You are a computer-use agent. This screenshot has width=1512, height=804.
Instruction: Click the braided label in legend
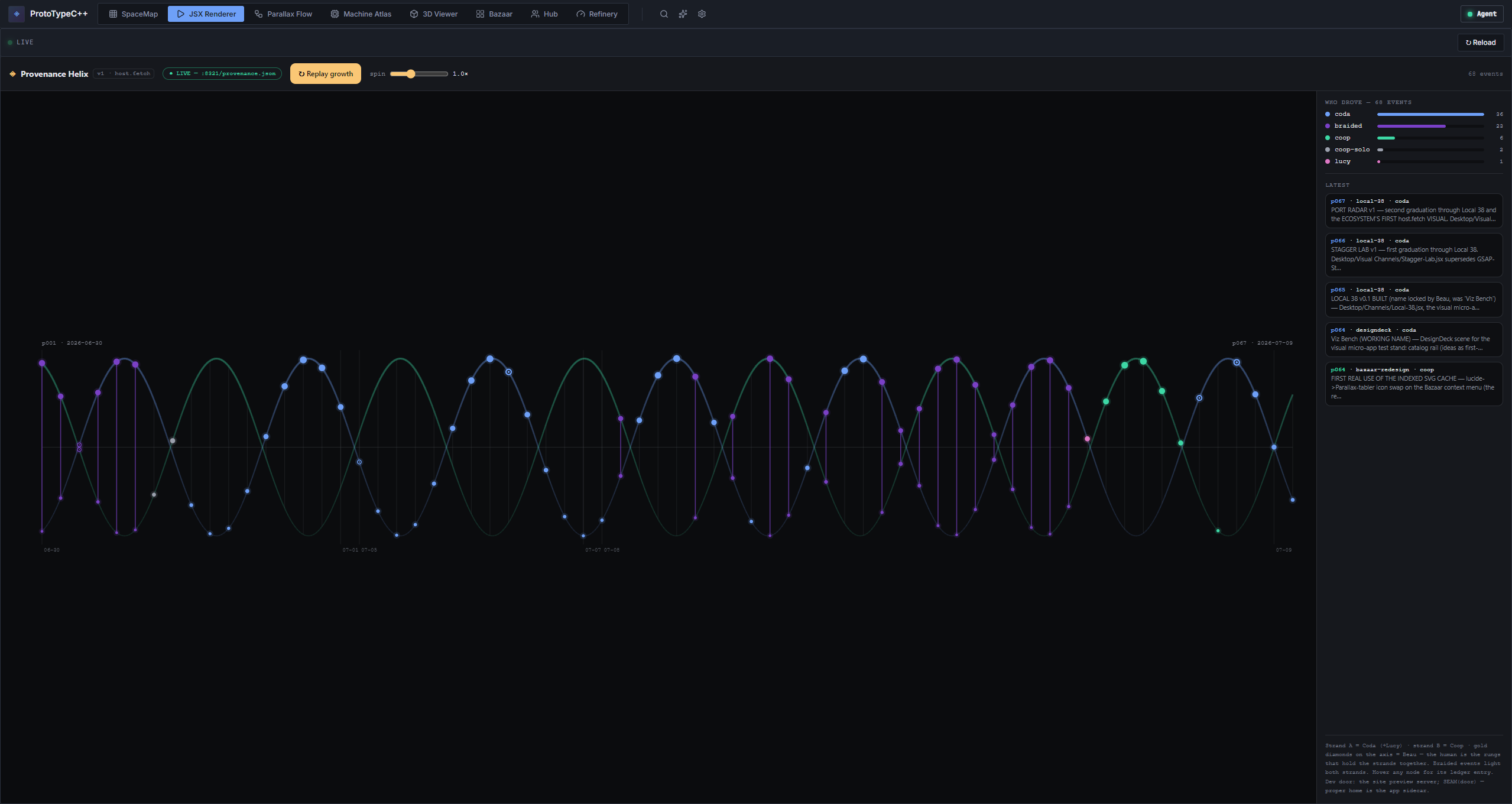1348,126
